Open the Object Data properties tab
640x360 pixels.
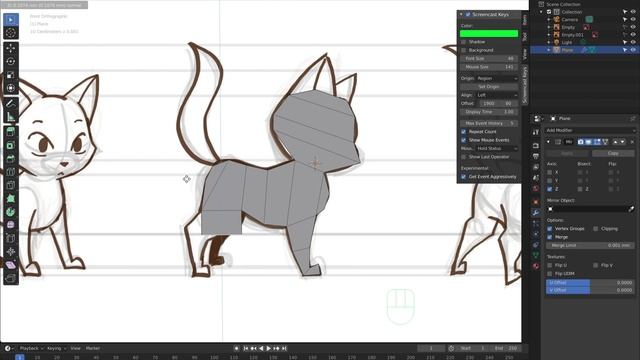tap(536, 255)
